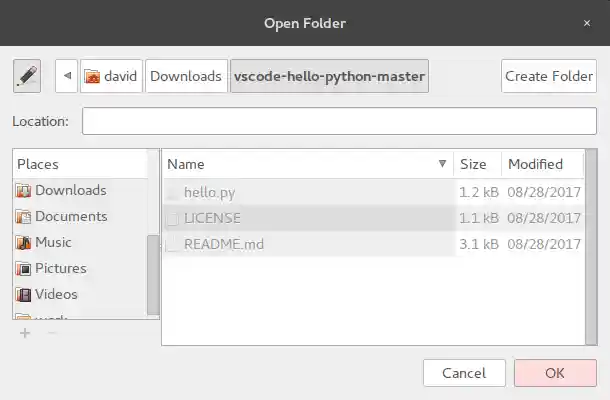This screenshot has height=400, width=610.
Task: Click the Music folder icon
Action: click(23, 243)
